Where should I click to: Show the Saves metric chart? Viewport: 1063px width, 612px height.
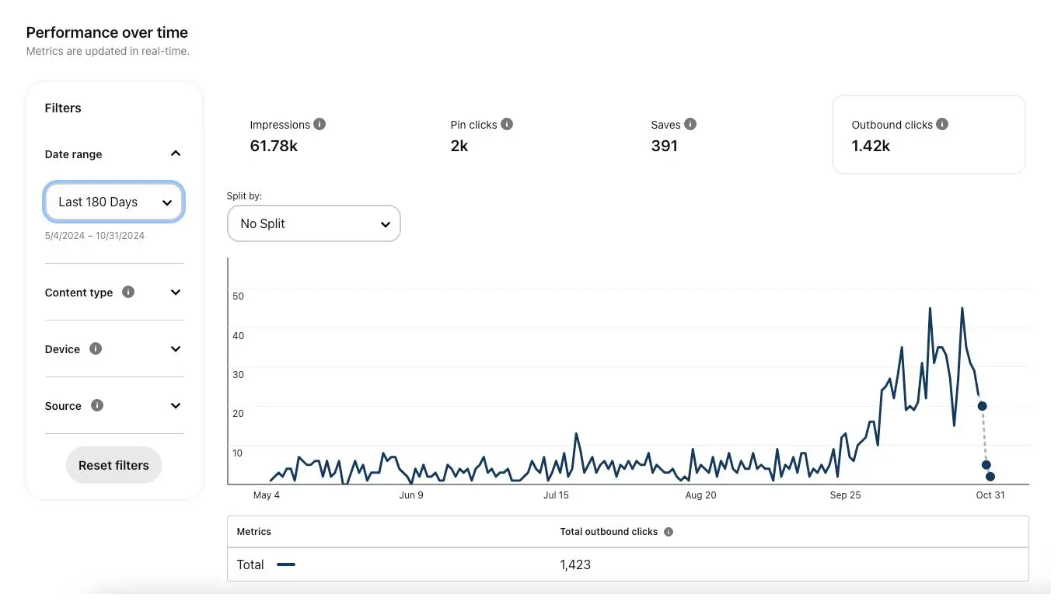(x=673, y=136)
